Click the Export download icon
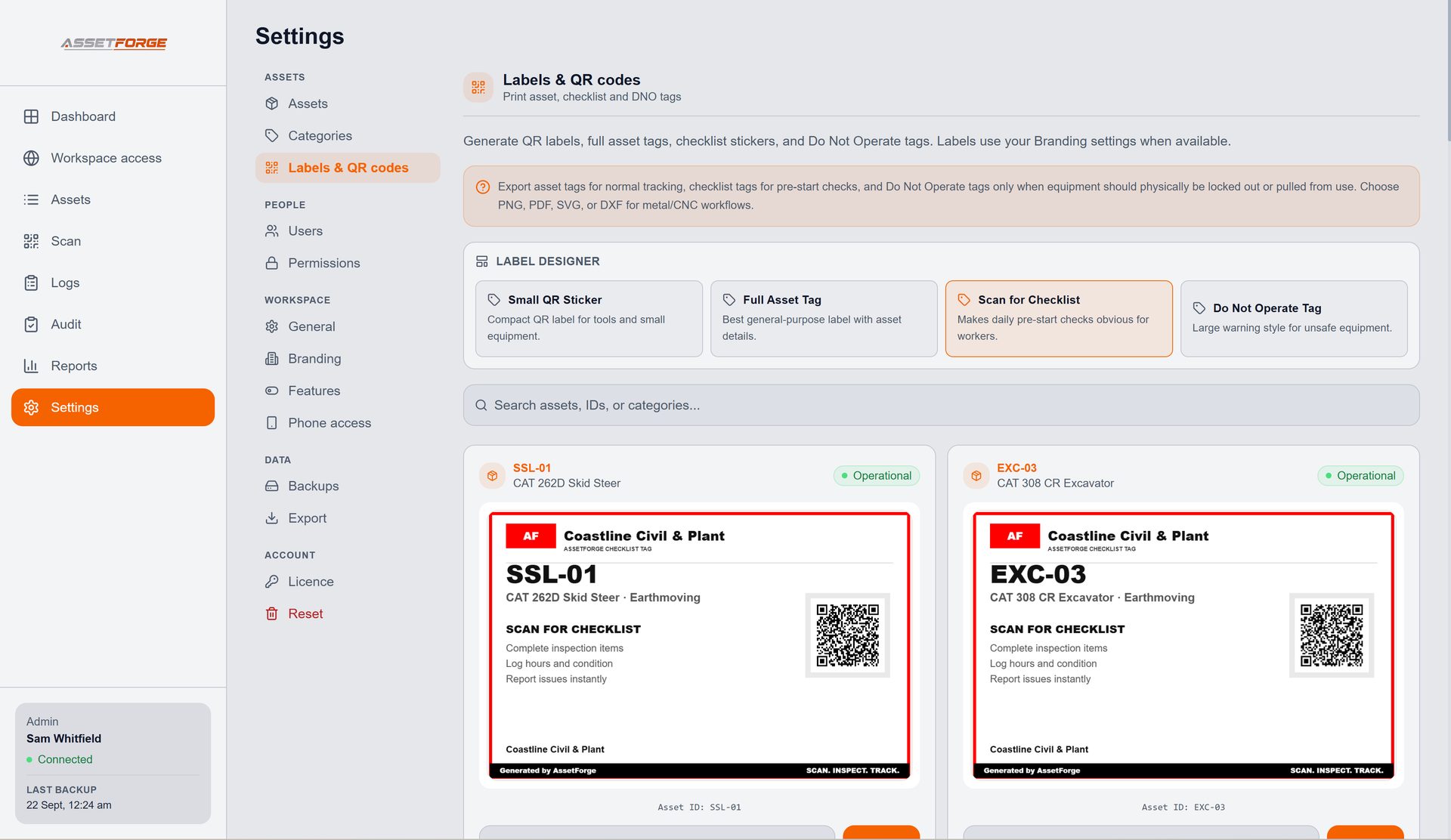Viewport: 1451px width, 840px height. tap(272, 518)
